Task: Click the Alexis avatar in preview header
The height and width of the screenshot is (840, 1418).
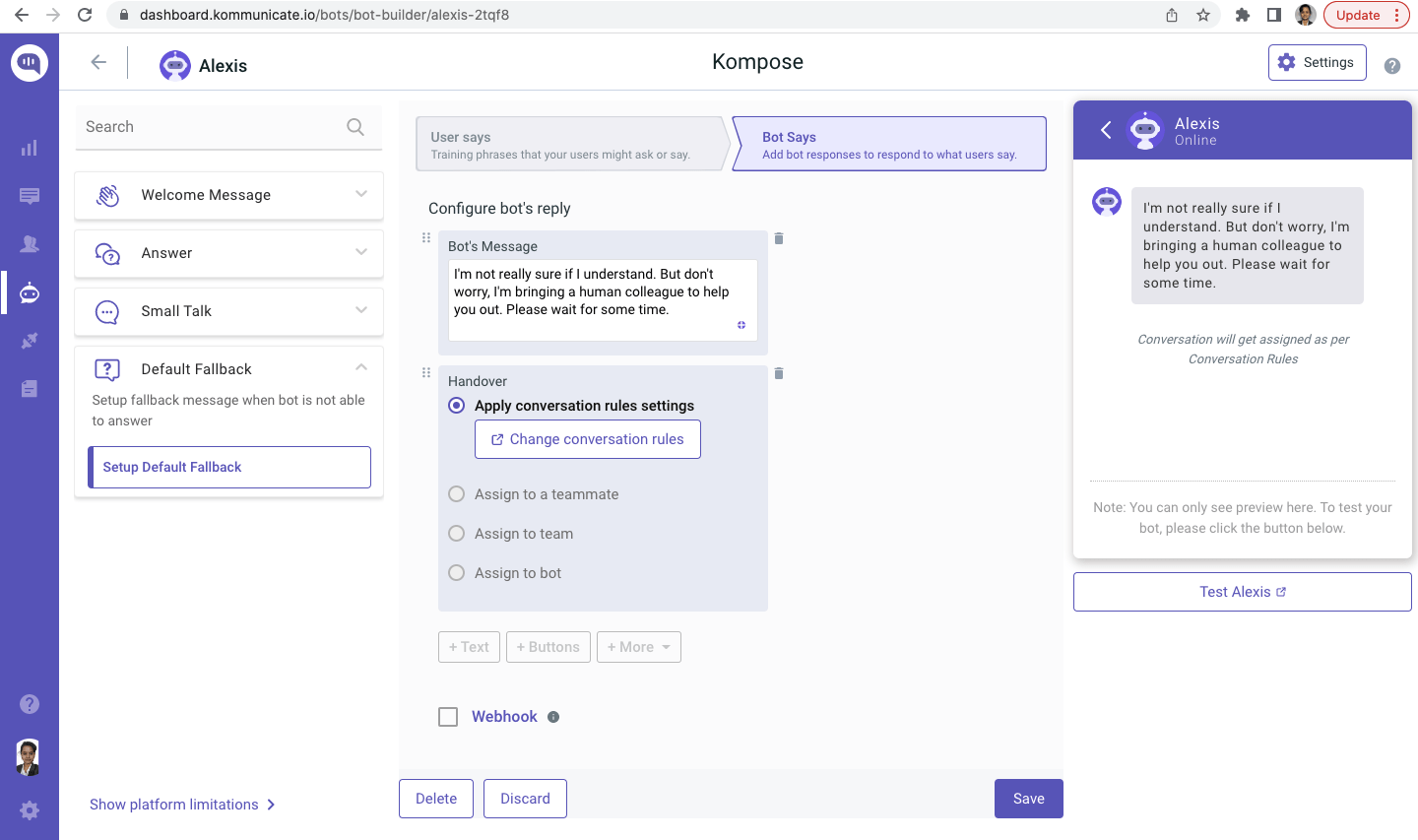Action: tap(1145, 130)
